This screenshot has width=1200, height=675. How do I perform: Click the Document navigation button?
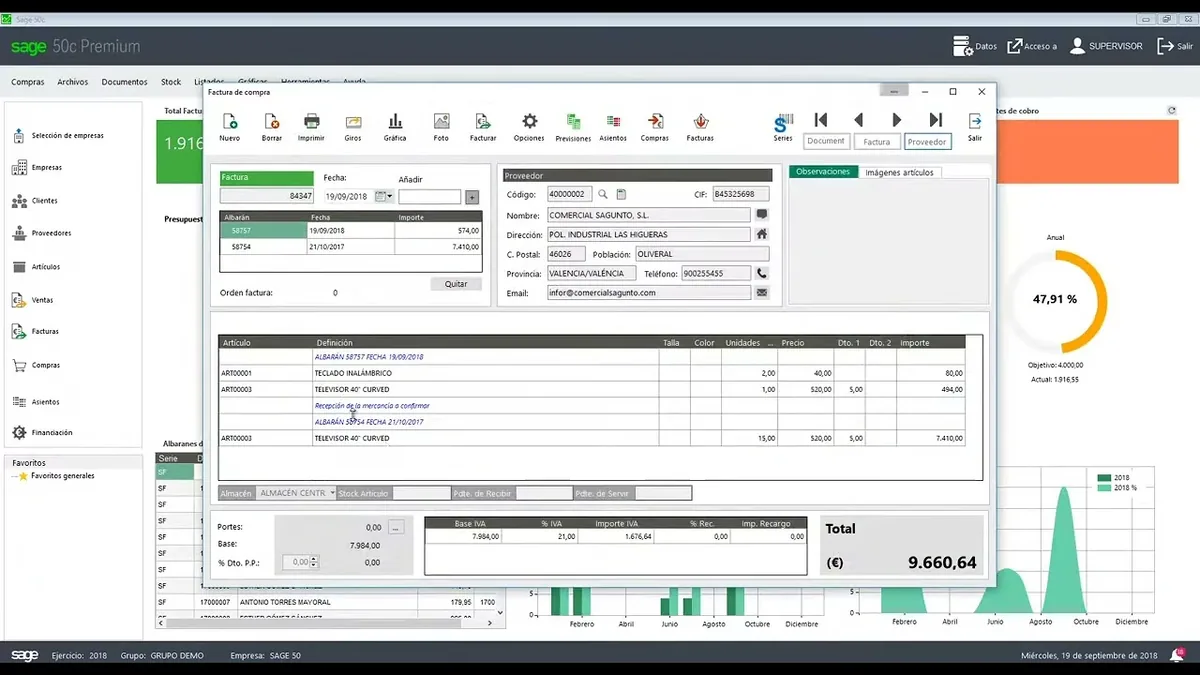[826, 142]
